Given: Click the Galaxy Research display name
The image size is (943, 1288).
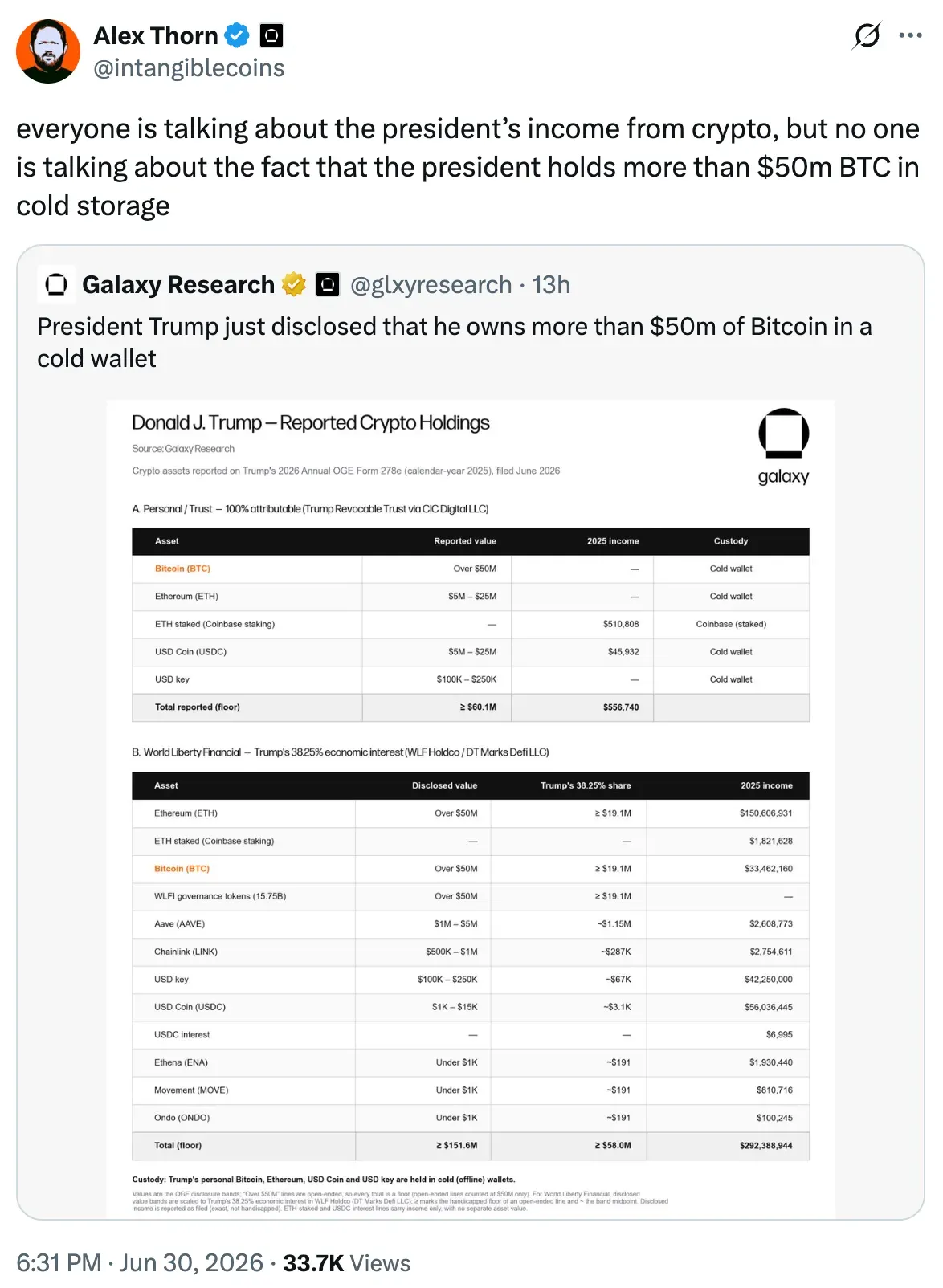Looking at the screenshot, I should (x=178, y=284).
